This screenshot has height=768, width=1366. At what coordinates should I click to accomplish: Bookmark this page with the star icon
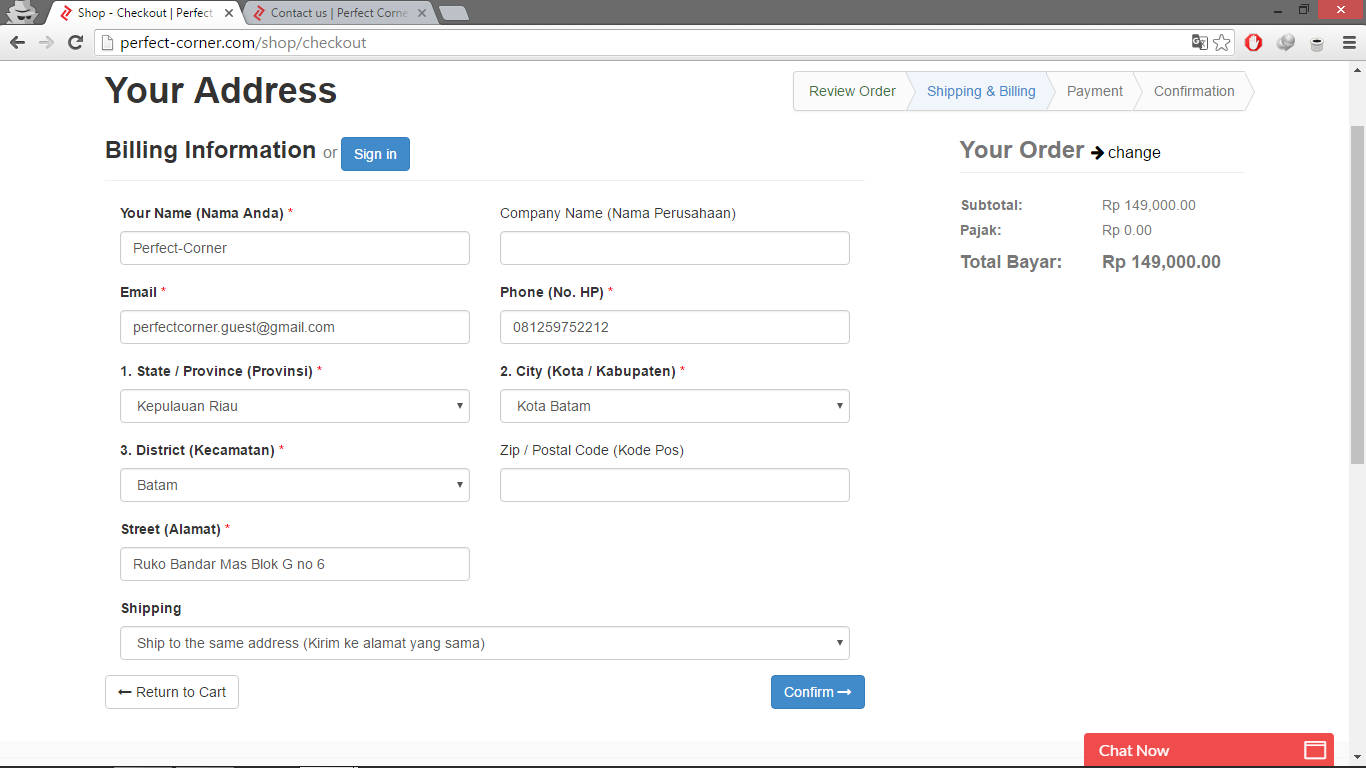[x=1222, y=42]
